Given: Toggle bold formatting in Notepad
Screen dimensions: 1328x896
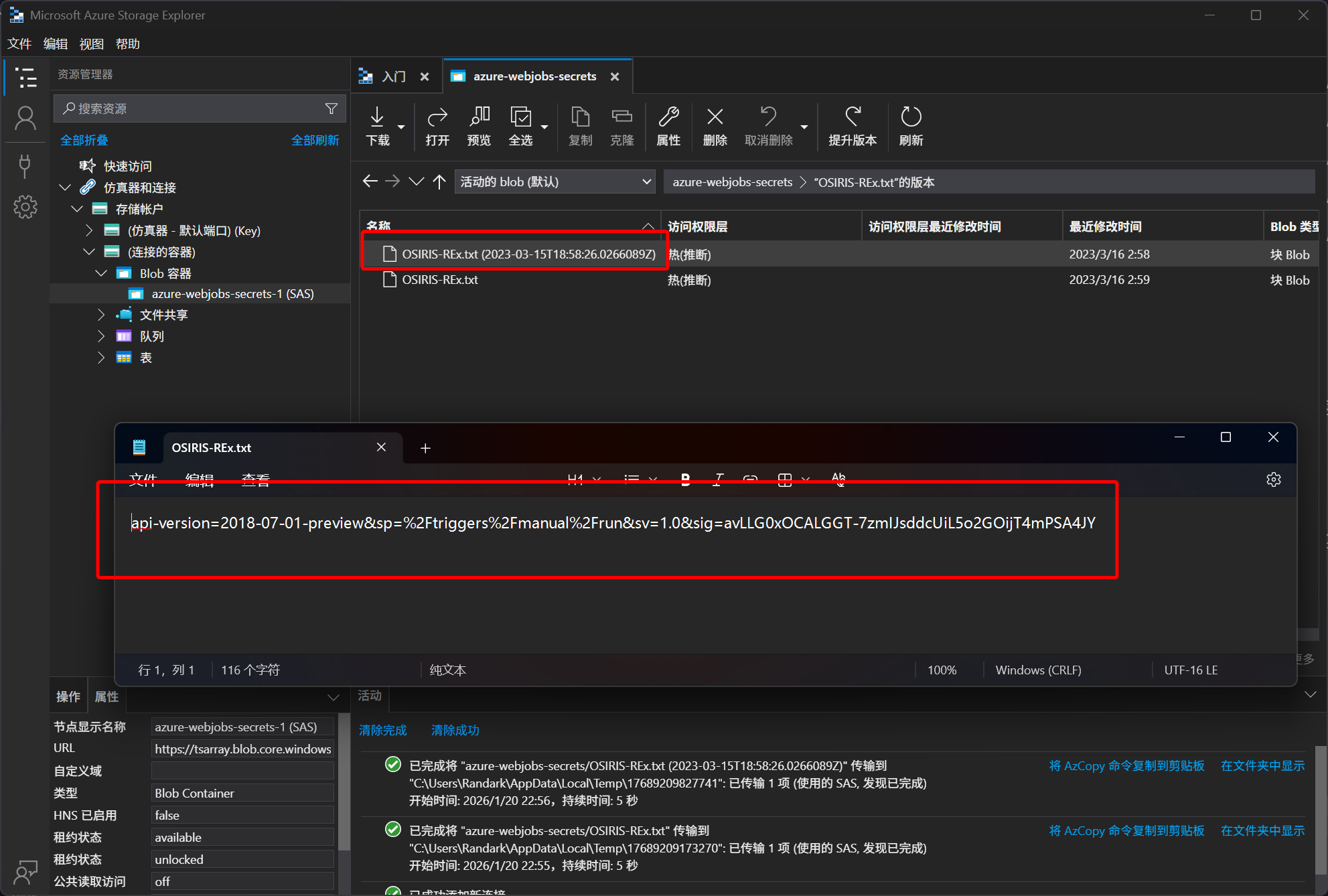Looking at the screenshot, I should pyautogui.click(x=685, y=479).
